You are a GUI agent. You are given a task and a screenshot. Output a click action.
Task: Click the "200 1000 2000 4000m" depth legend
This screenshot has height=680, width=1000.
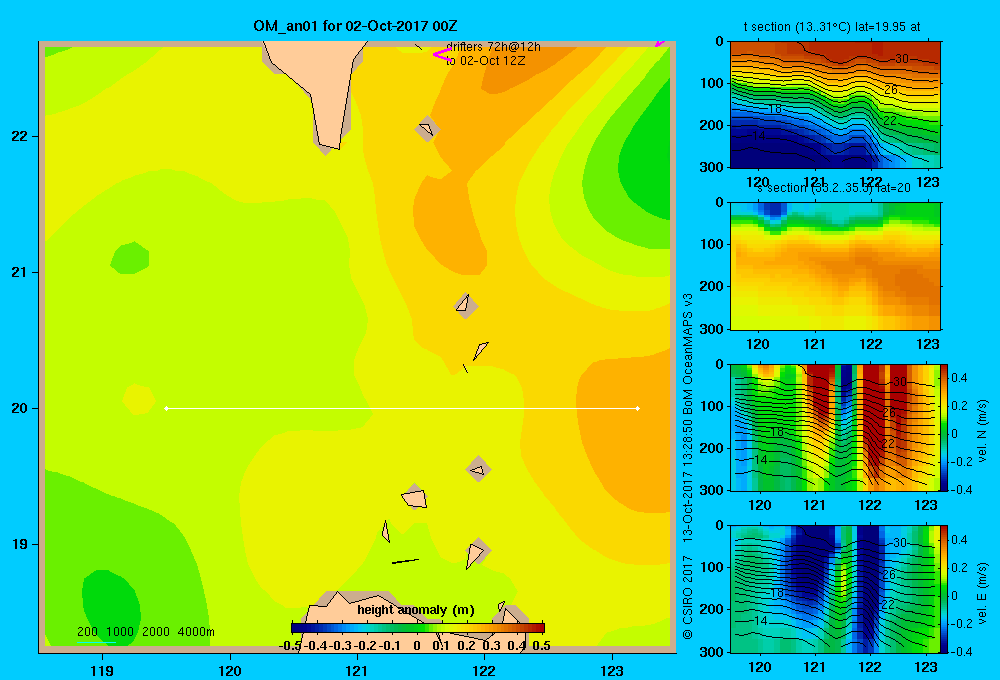(146, 632)
